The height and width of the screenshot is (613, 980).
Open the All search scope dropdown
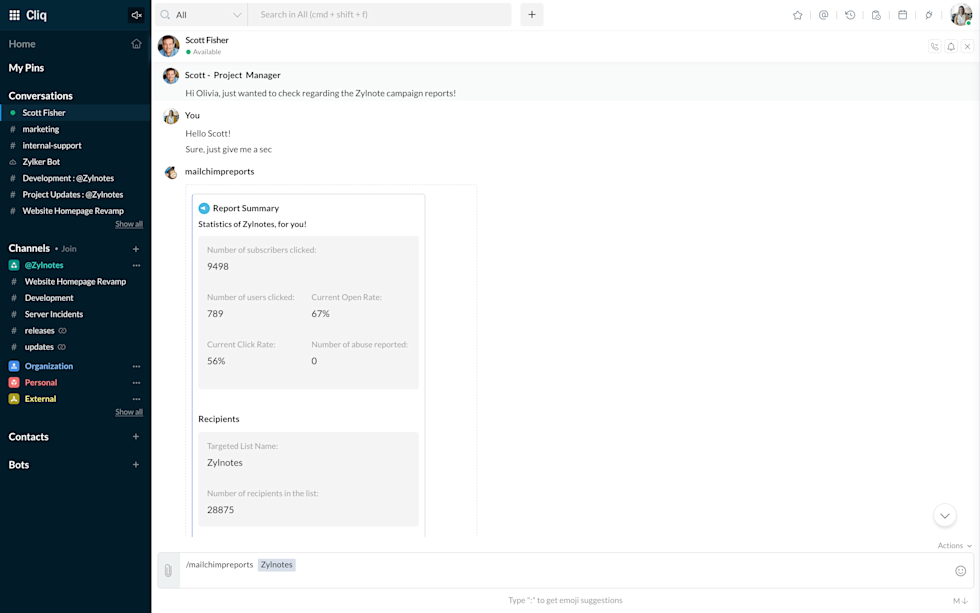click(x=201, y=15)
